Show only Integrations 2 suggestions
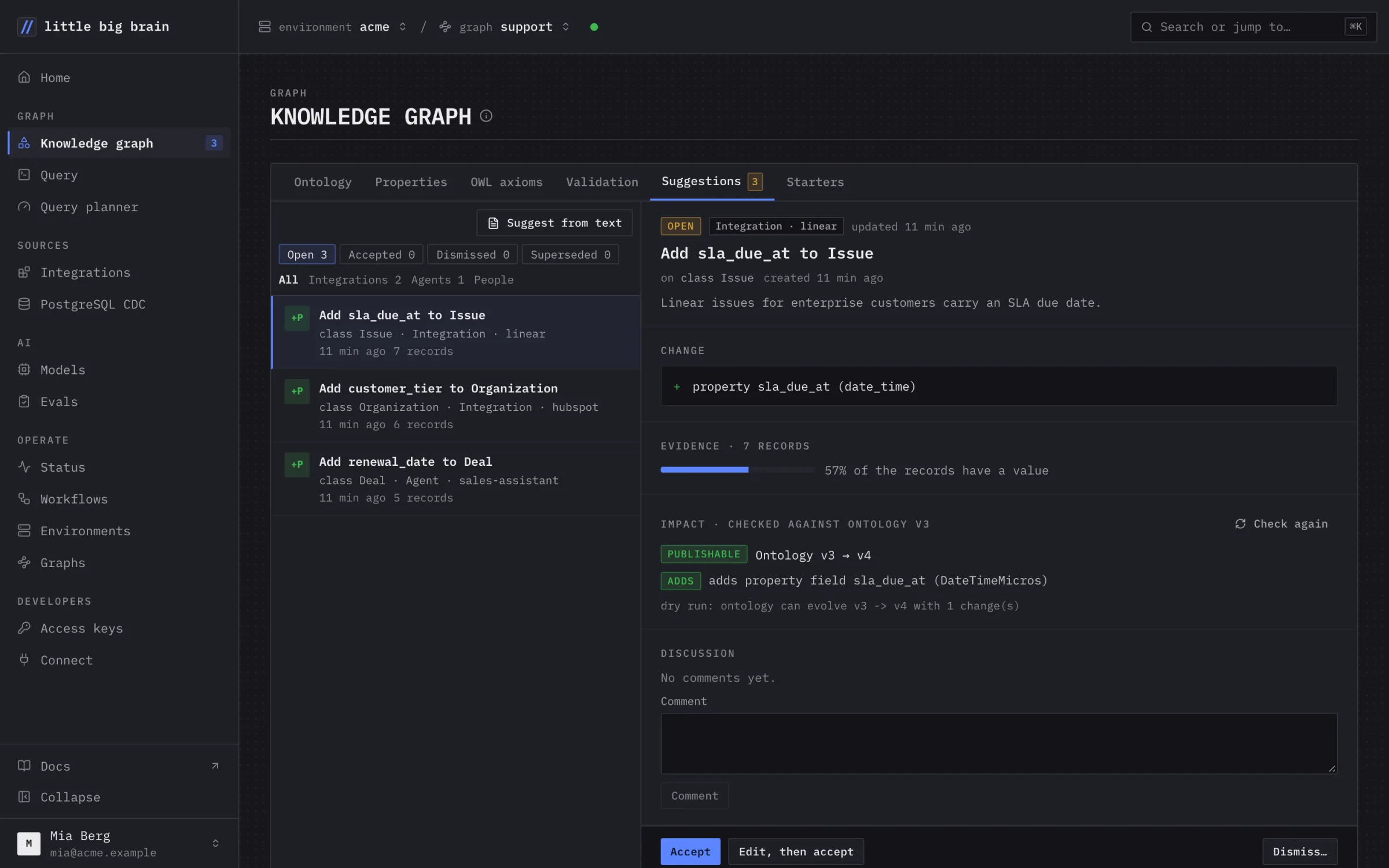 point(355,279)
